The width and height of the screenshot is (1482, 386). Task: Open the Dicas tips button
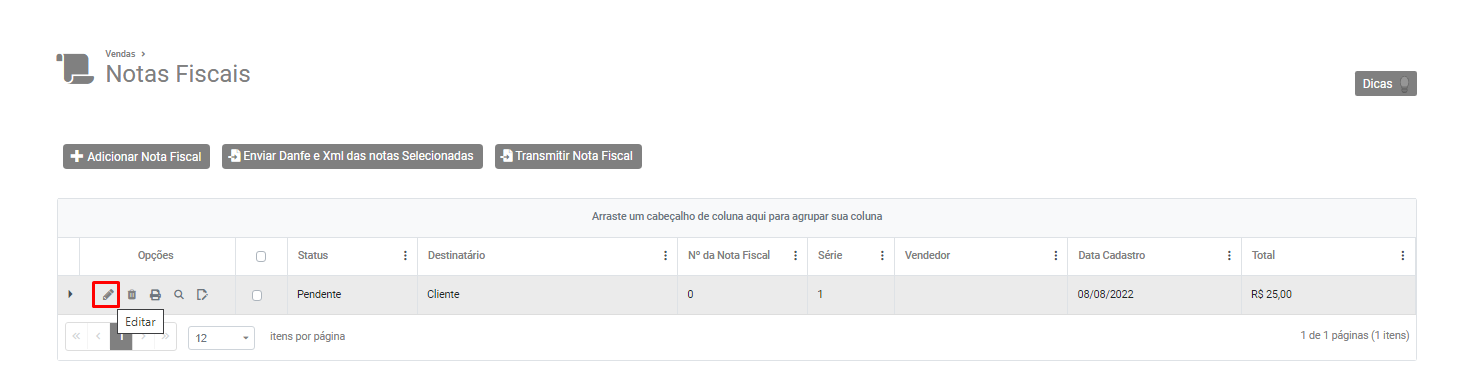pos(1385,84)
